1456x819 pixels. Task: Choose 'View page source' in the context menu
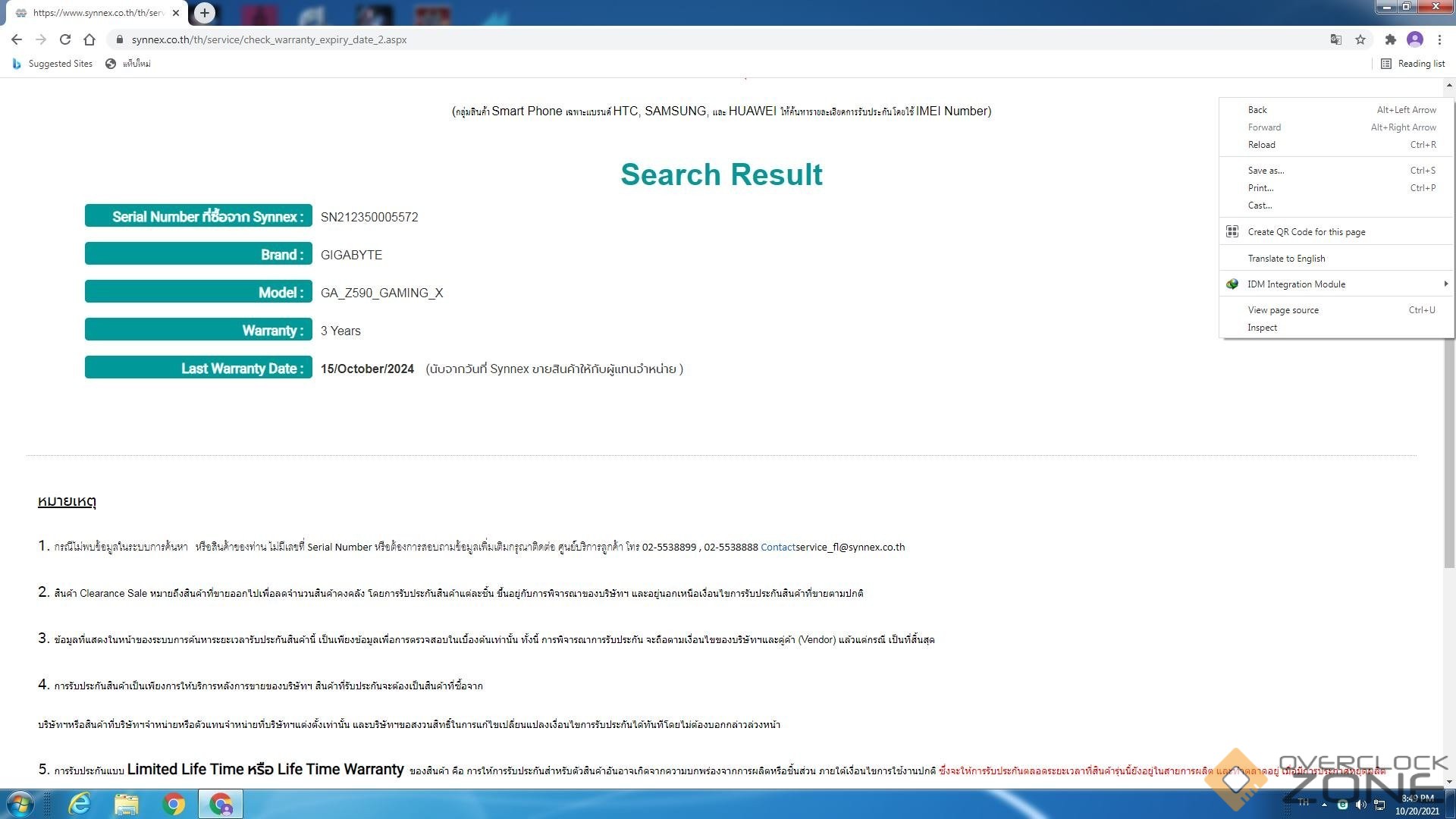click(1283, 310)
